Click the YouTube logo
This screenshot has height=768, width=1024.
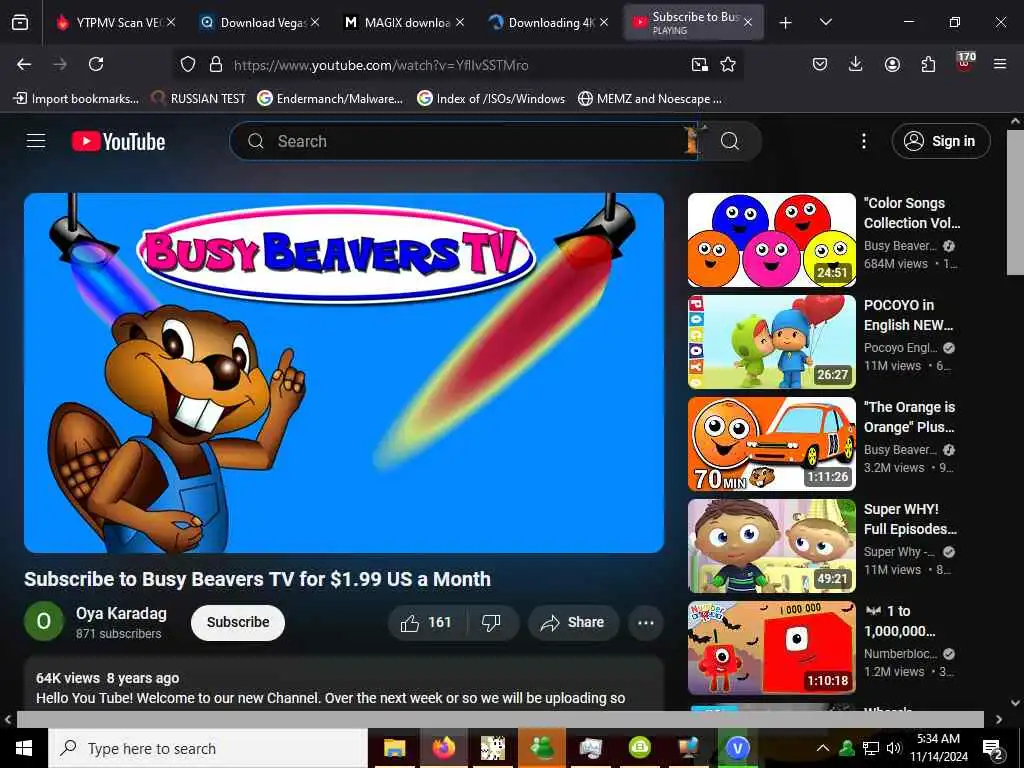(118, 141)
